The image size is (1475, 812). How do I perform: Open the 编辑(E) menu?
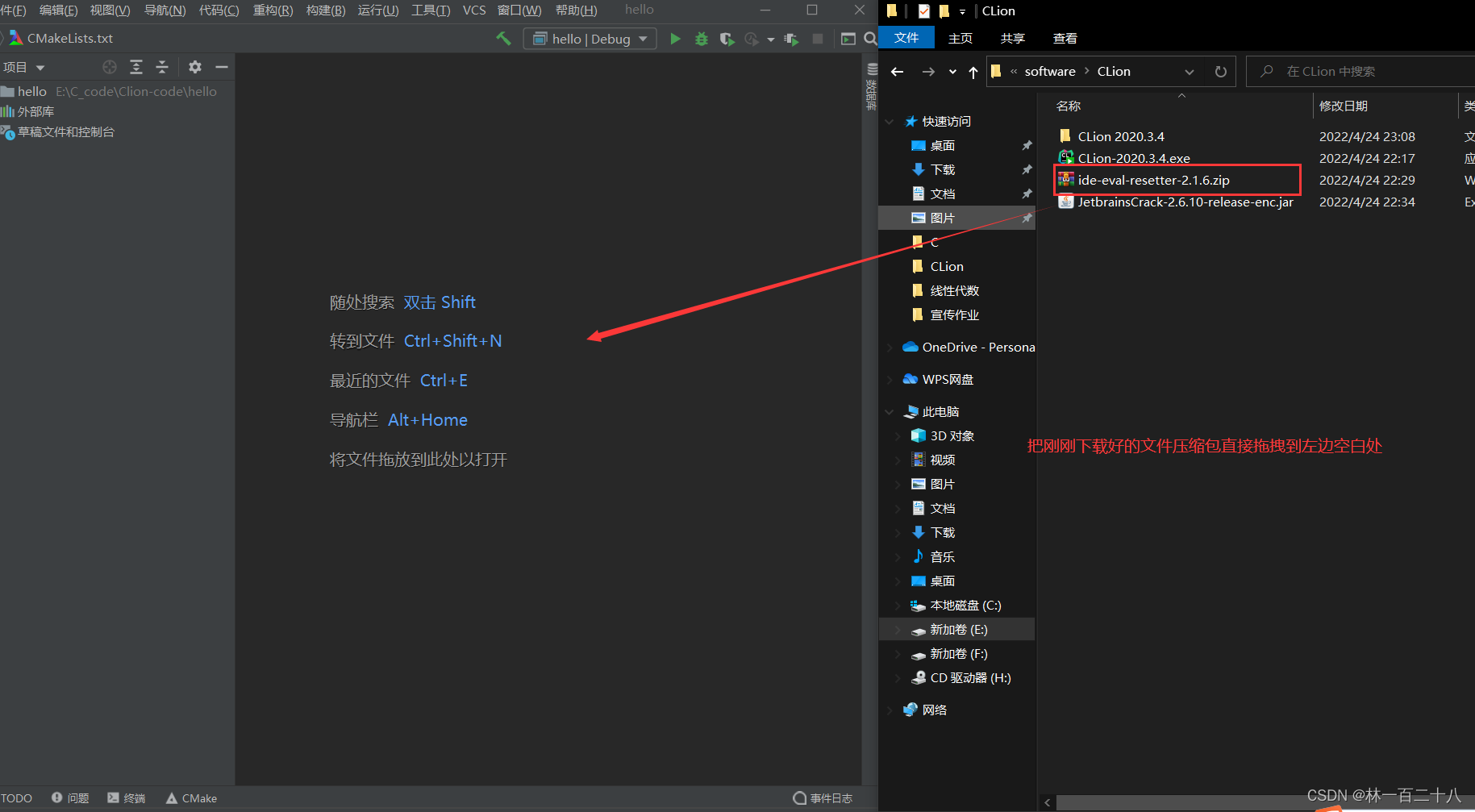[59, 10]
